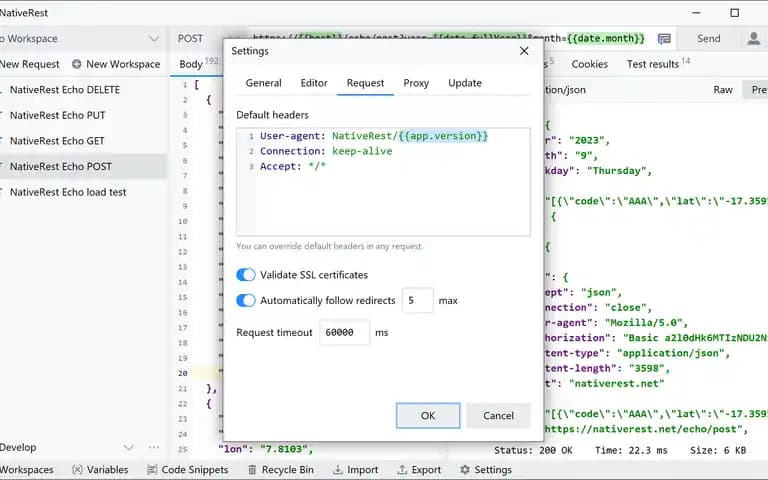Click the {{date.month}} variable in URL

[x=606, y=38]
